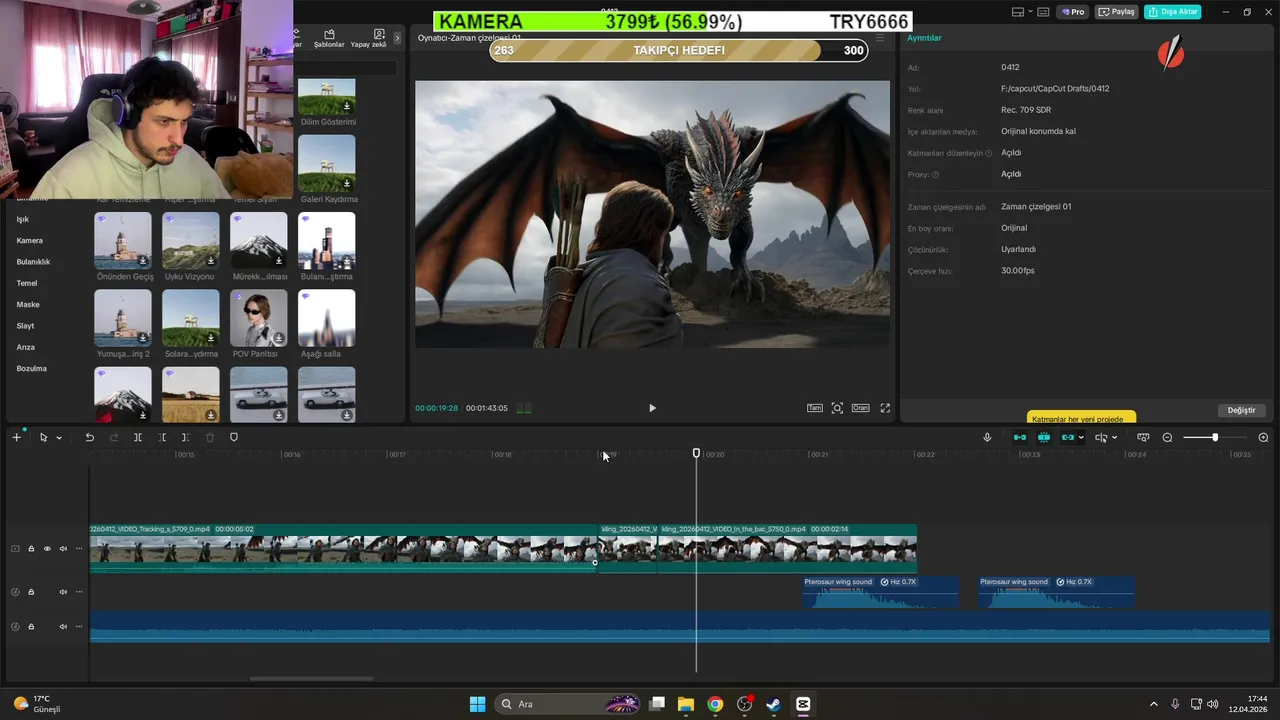Expand the layout switcher dropdown arrow
This screenshot has width=1280, height=720.
1031,12
